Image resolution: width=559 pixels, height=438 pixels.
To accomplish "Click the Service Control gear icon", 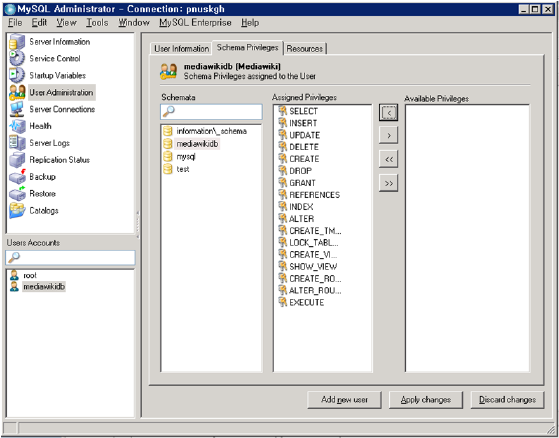I will click(x=17, y=58).
